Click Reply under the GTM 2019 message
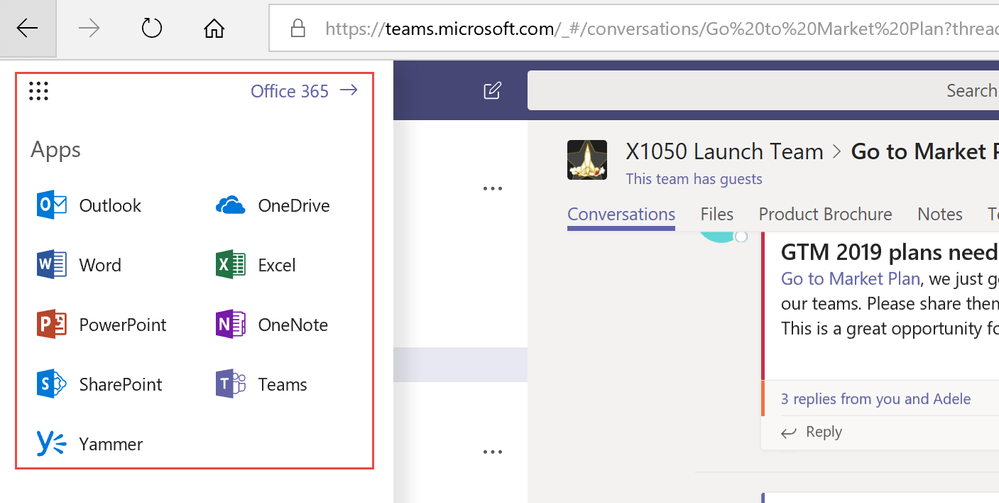The height and width of the screenshot is (503, 999). (x=811, y=432)
